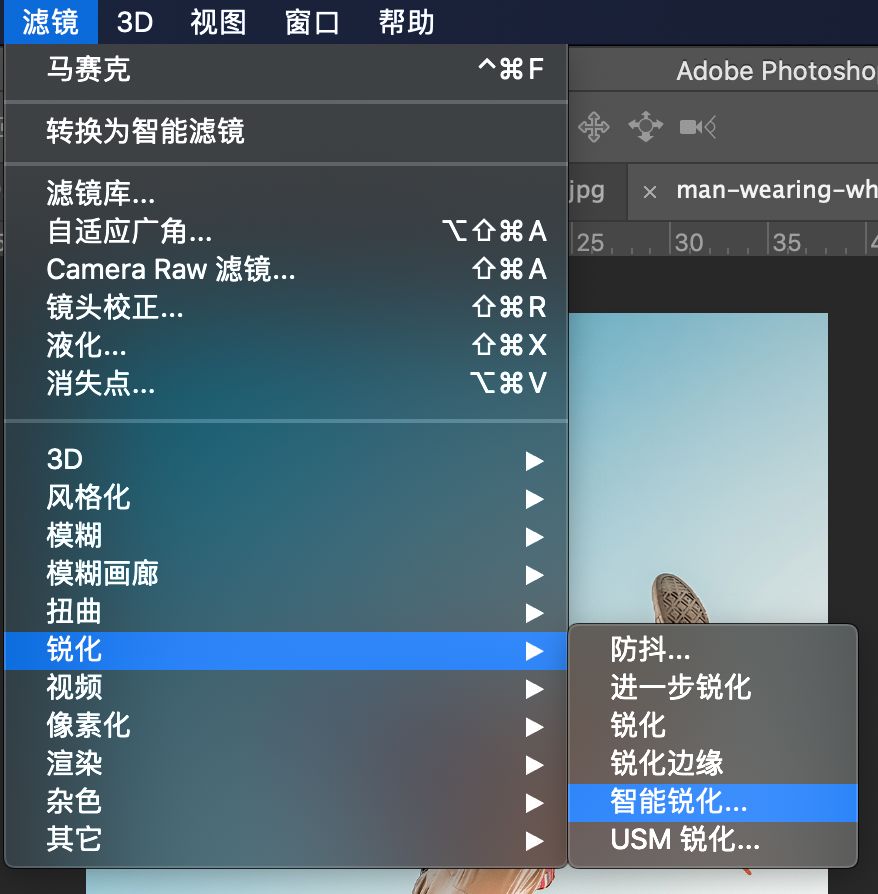Select the orbit 3D camera tool icon
The height and width of the screenshot is (894, 878).
click(x=647, y=126)
